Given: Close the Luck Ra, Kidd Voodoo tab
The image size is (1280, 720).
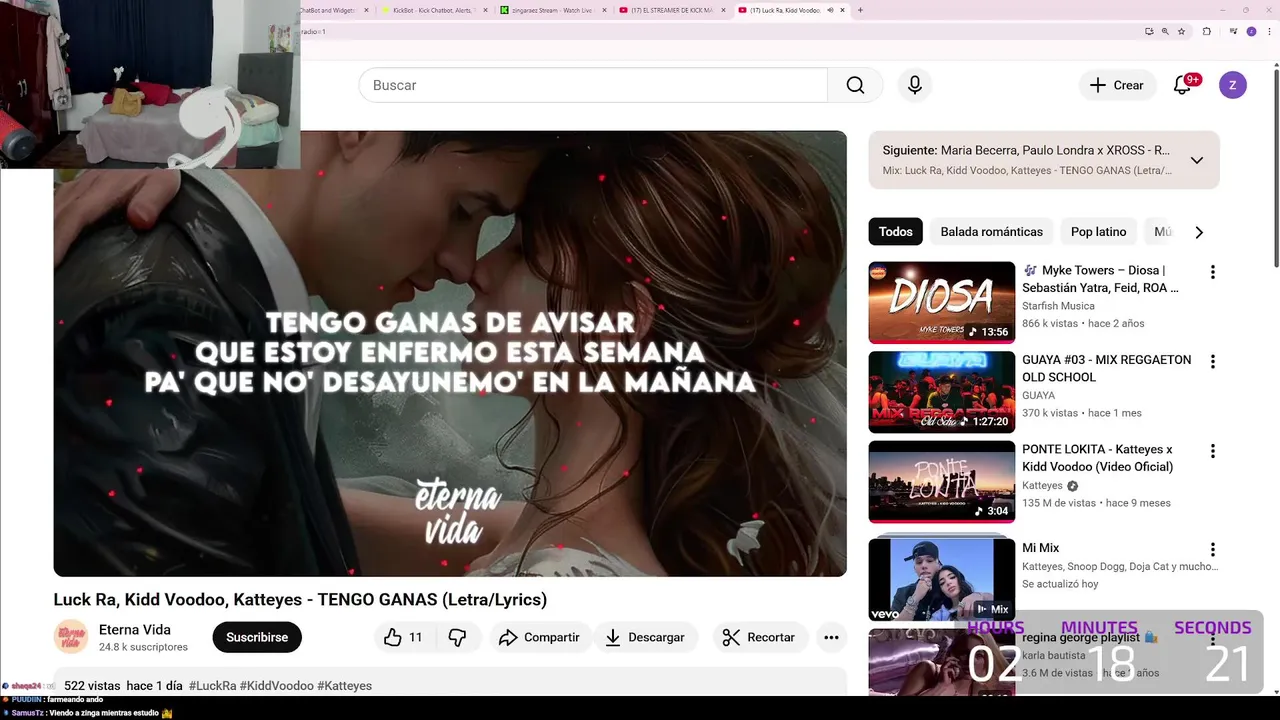Looking at the screenshot, I should pyautogui.click(x=843, y=10).
